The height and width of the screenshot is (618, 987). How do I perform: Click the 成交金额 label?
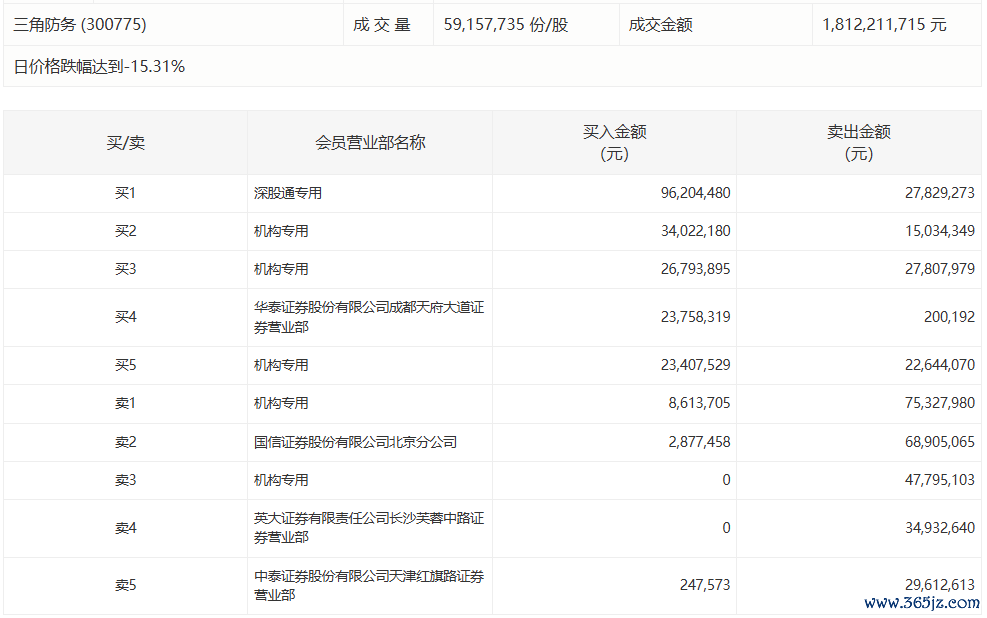(x=660, y=25)
